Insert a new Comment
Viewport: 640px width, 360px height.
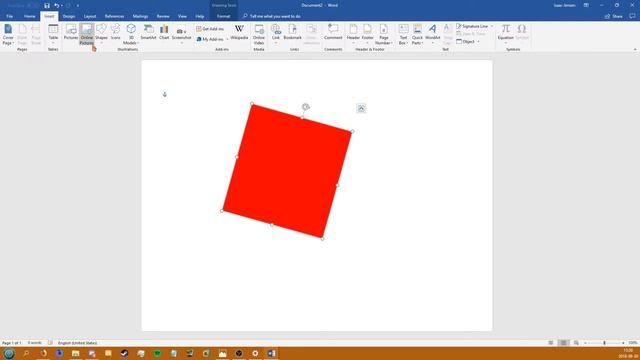333,33
